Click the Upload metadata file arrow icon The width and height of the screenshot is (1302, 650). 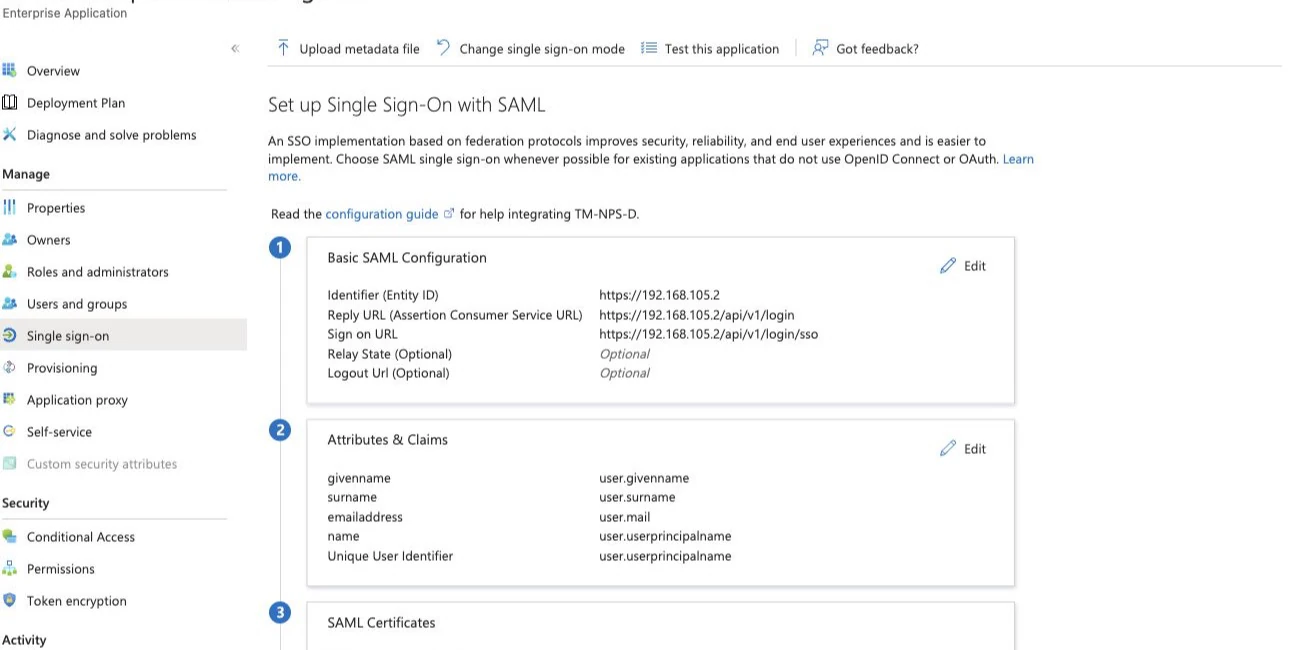[x=283, y=48]
